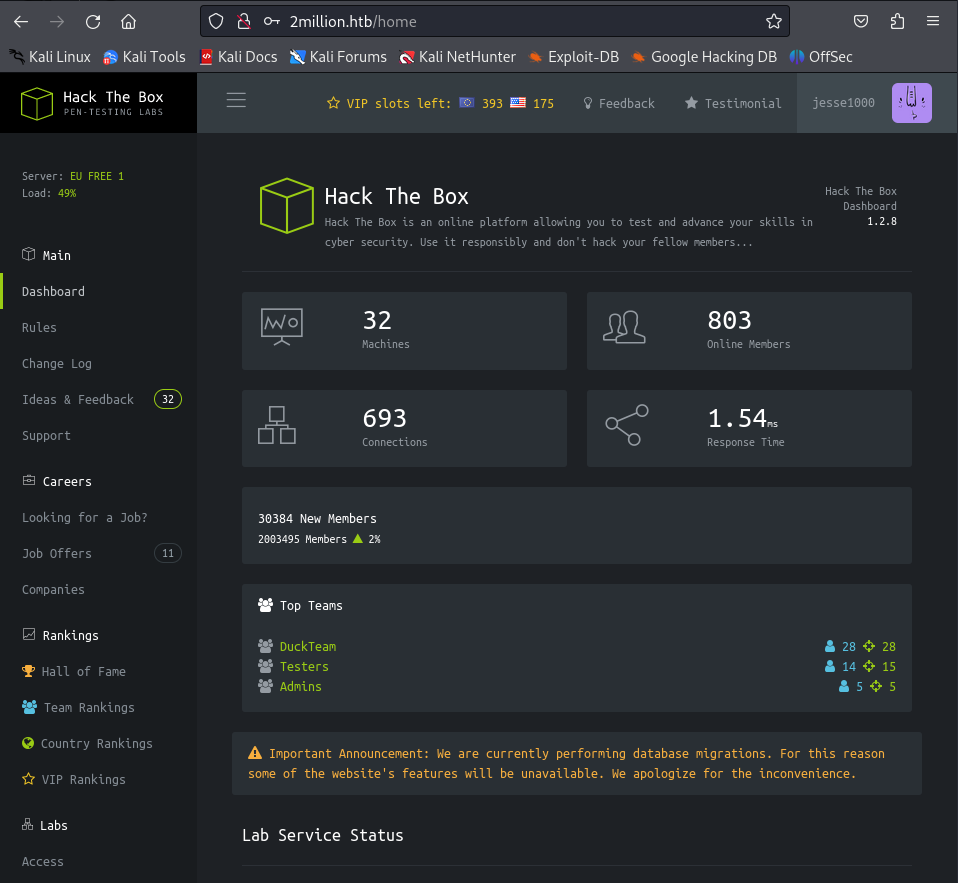
Task: Toggle bookmarking with the star icon
Action: coord(774,21)
